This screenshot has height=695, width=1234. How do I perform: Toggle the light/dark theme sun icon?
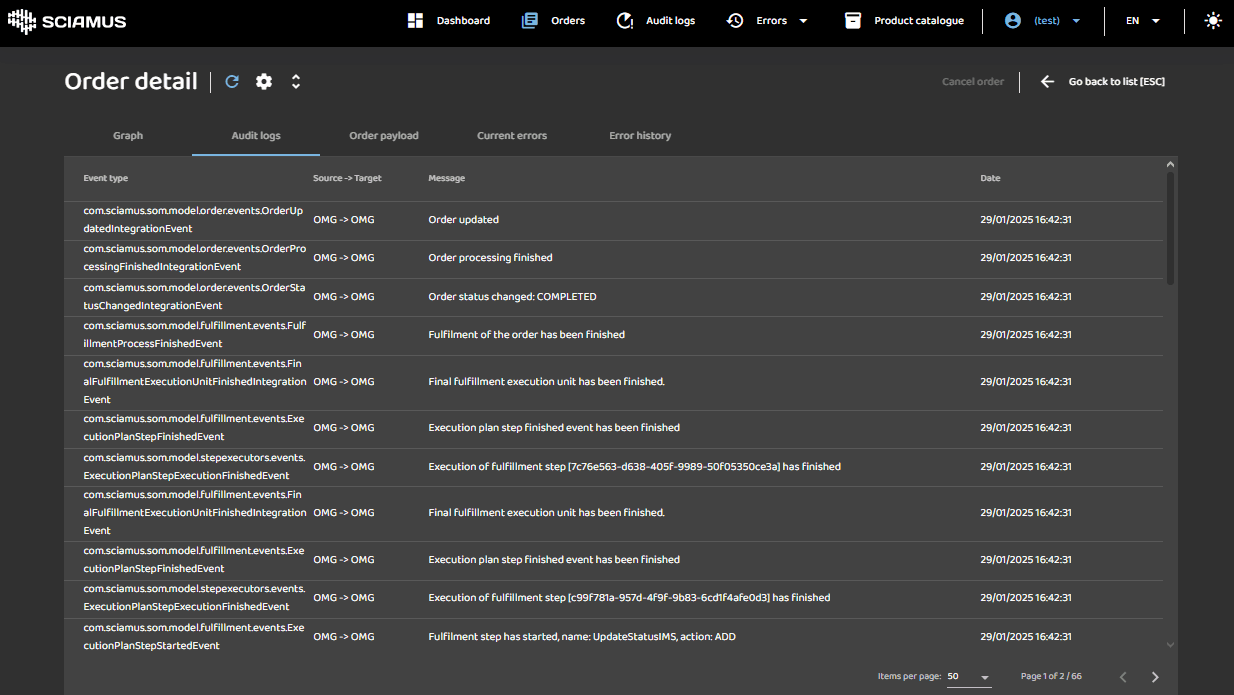point(1213,21)
